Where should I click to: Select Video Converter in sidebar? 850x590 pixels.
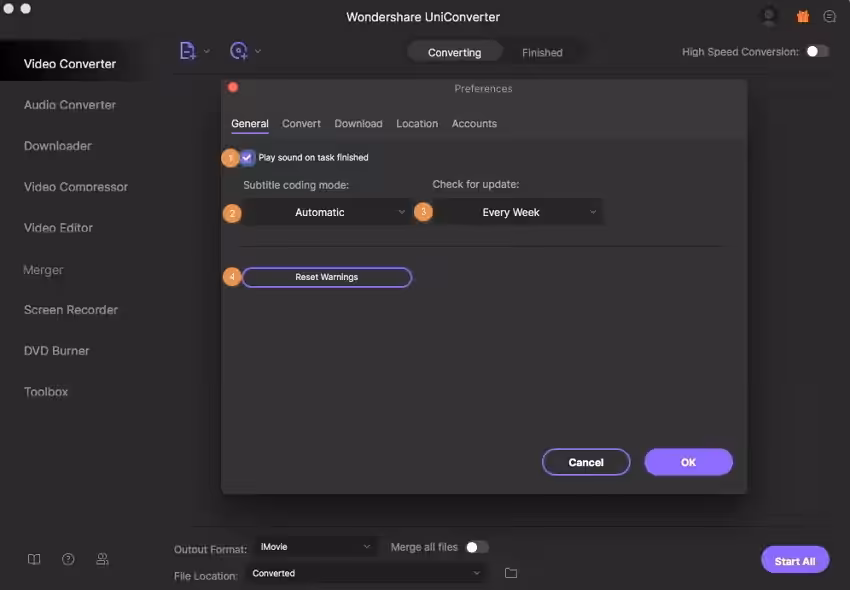pos(70,64)
